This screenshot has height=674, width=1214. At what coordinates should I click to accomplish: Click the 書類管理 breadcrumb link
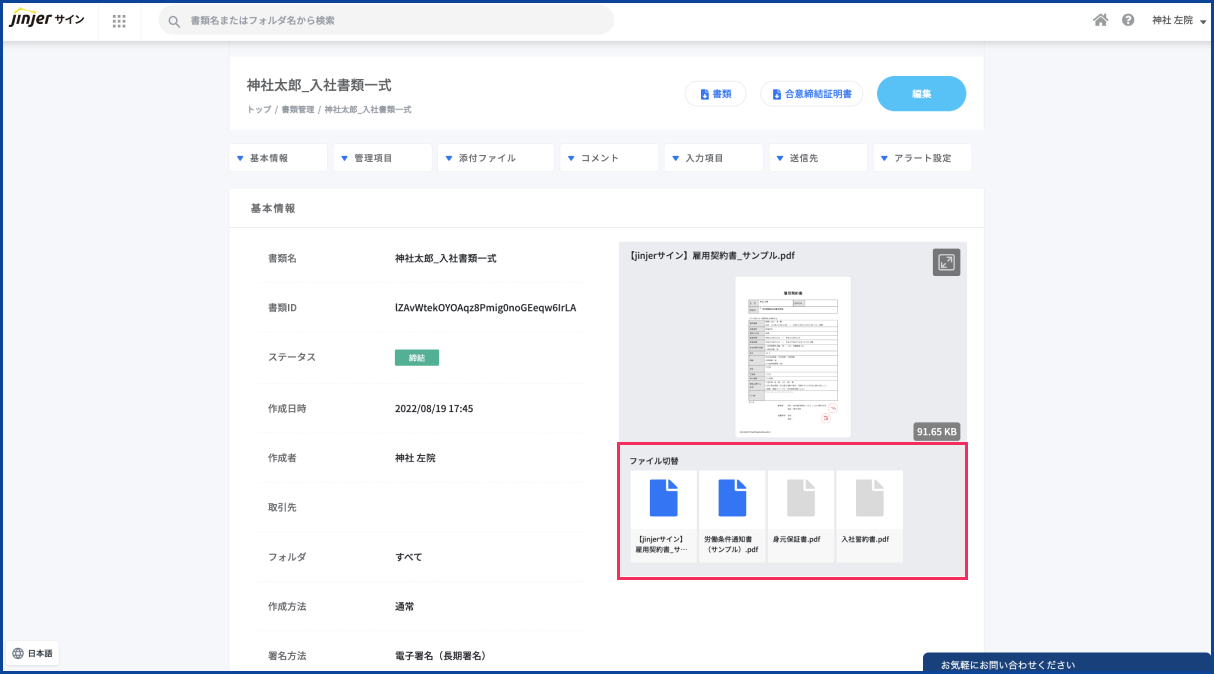pyautogui.click(x=297, y=110)
